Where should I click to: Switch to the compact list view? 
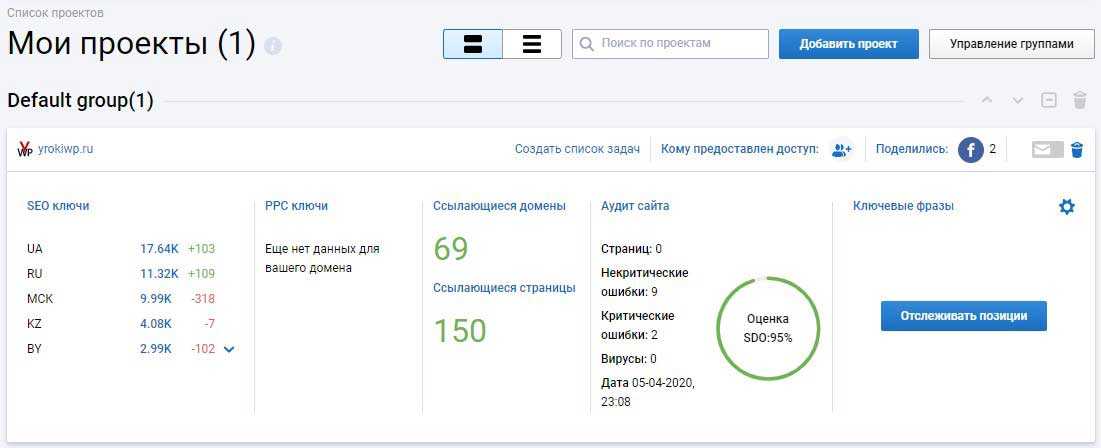coord(532,44)
